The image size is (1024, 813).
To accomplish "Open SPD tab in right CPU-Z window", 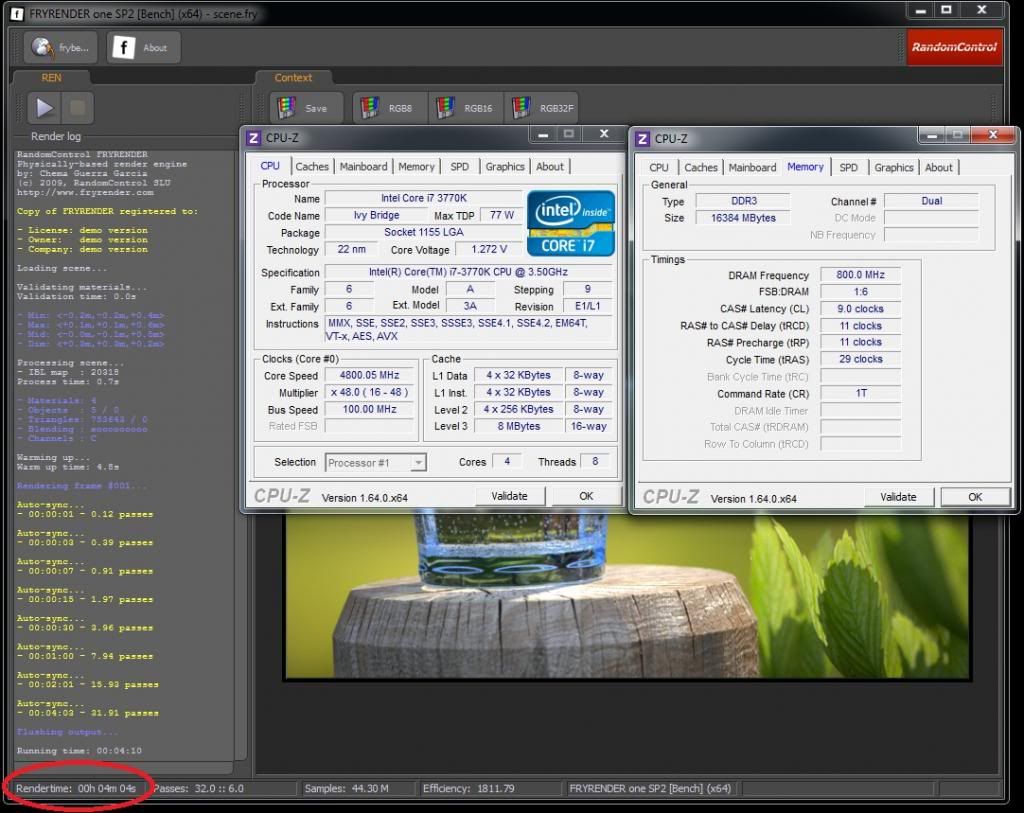I will pos(848,168).
